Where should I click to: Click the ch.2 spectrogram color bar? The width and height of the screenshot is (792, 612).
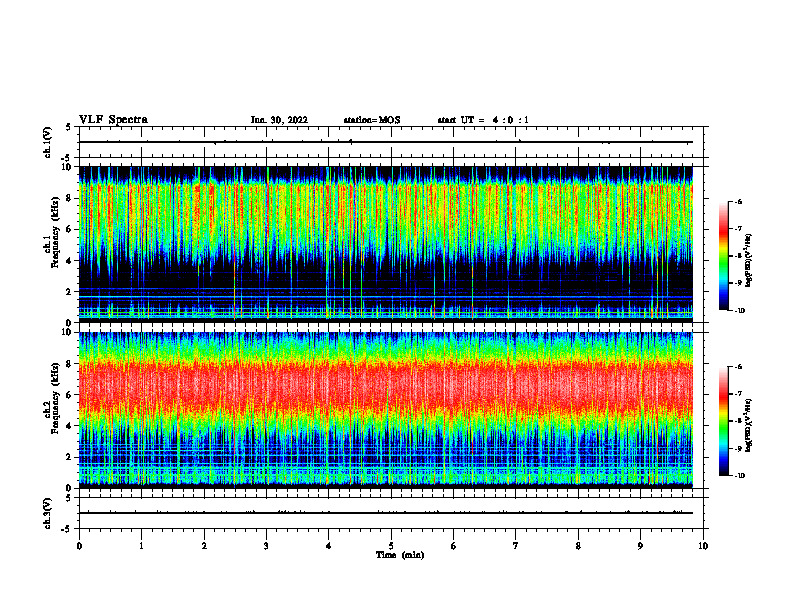pyautogui.click(x=724, y=421)
